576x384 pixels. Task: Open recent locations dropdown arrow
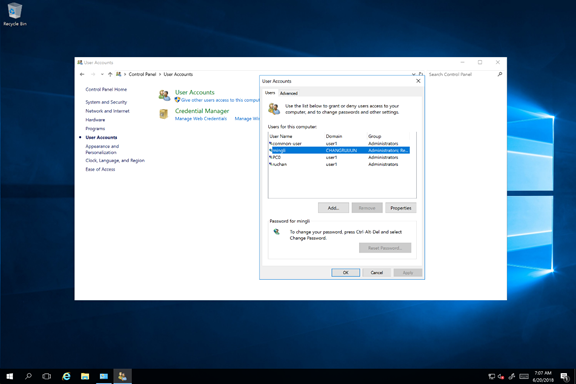point(102,74)
